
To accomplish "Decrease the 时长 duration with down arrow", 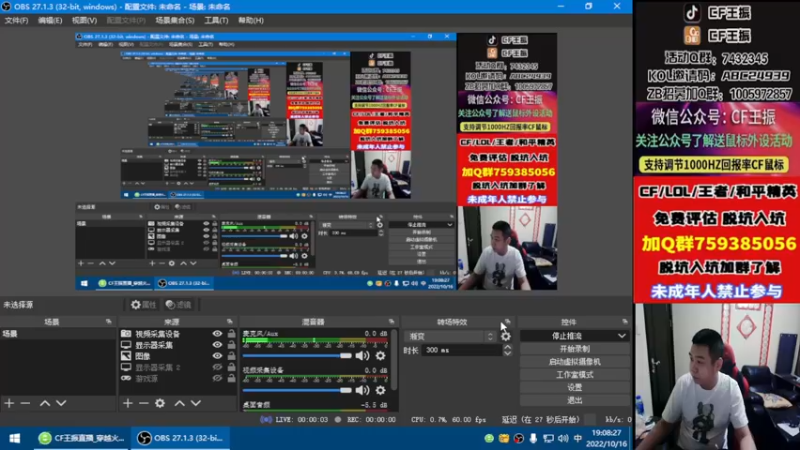I will [x=507, y=354].
